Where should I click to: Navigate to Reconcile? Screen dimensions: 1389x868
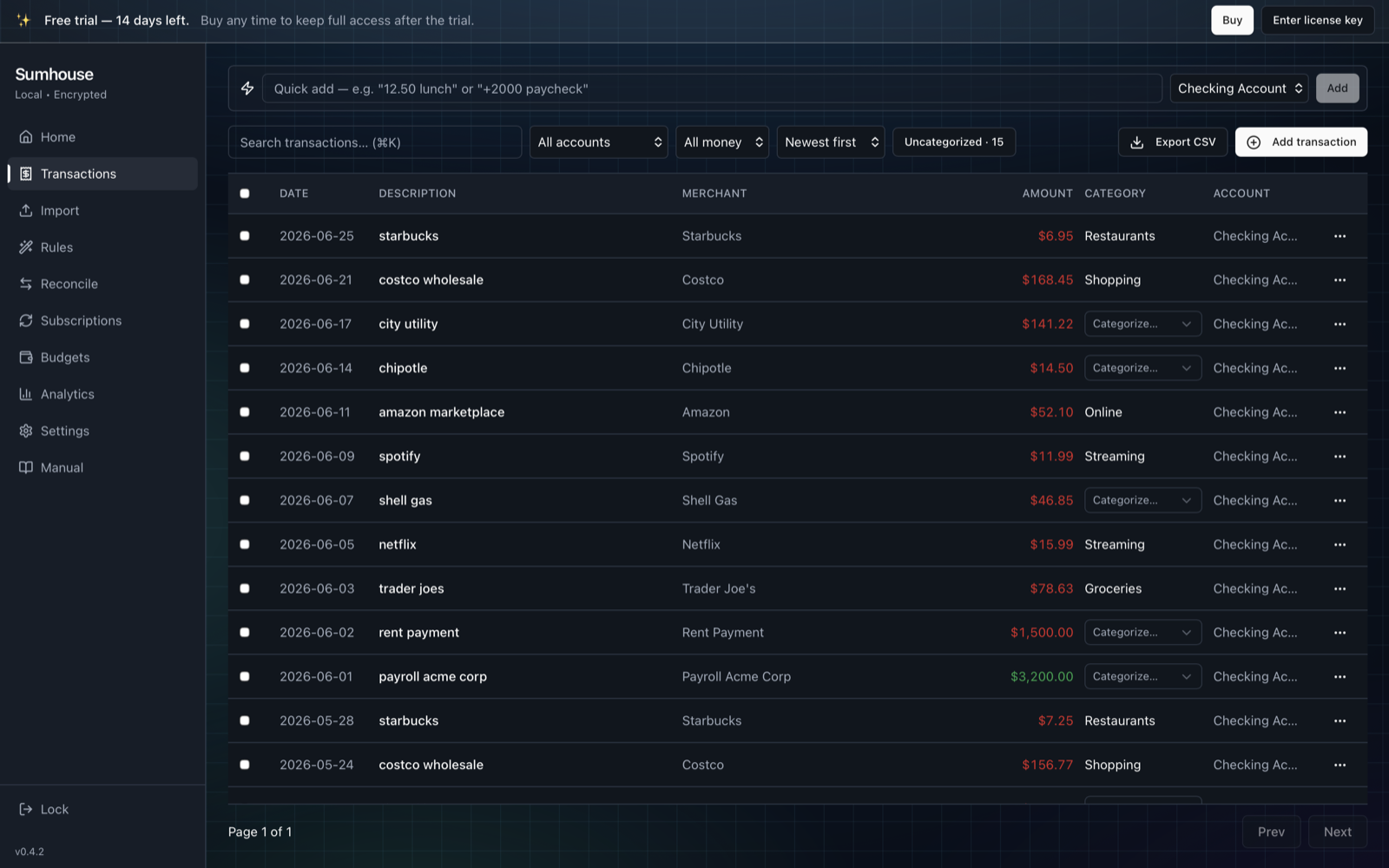pos(102,284)
